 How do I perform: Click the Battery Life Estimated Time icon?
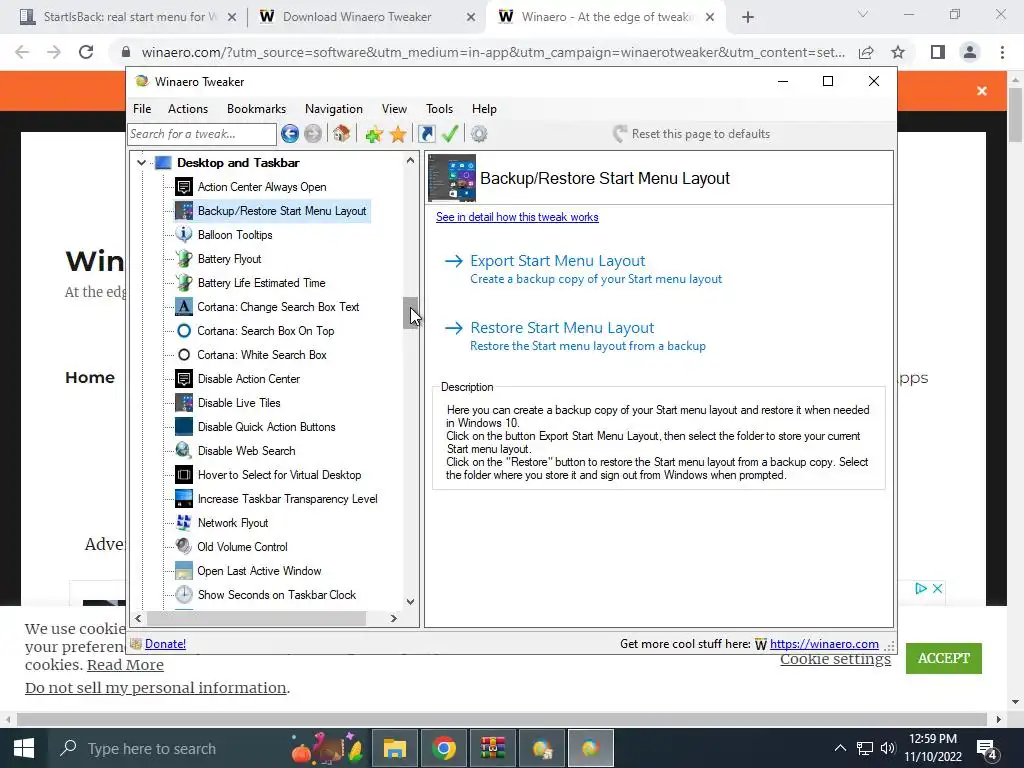tap(184, 283)
